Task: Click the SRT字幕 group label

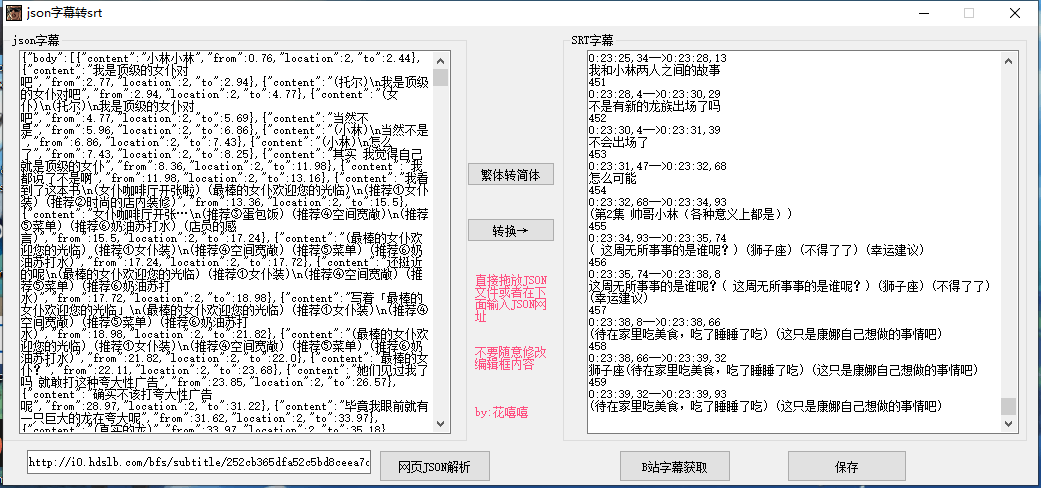Action: [x=592, y=40]
